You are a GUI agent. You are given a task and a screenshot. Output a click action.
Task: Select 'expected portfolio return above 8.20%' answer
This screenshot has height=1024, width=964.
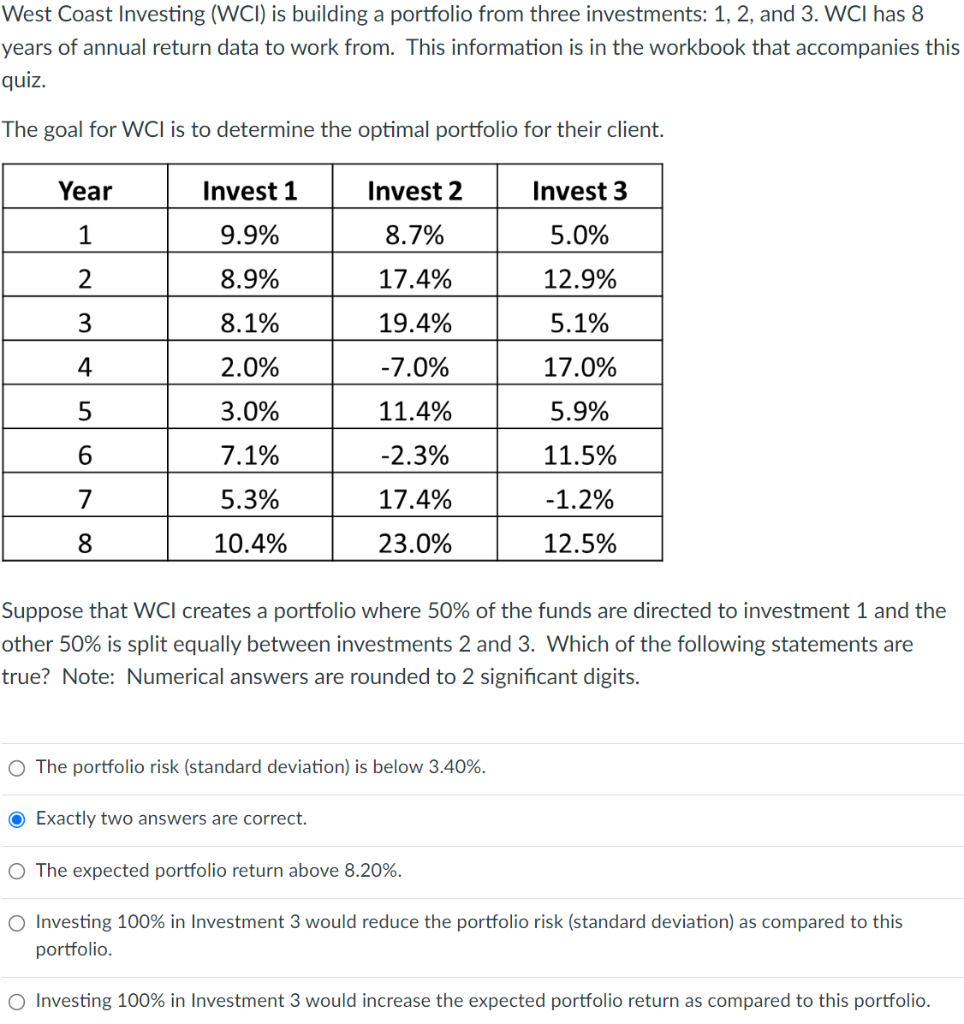(x=16, y=870)
